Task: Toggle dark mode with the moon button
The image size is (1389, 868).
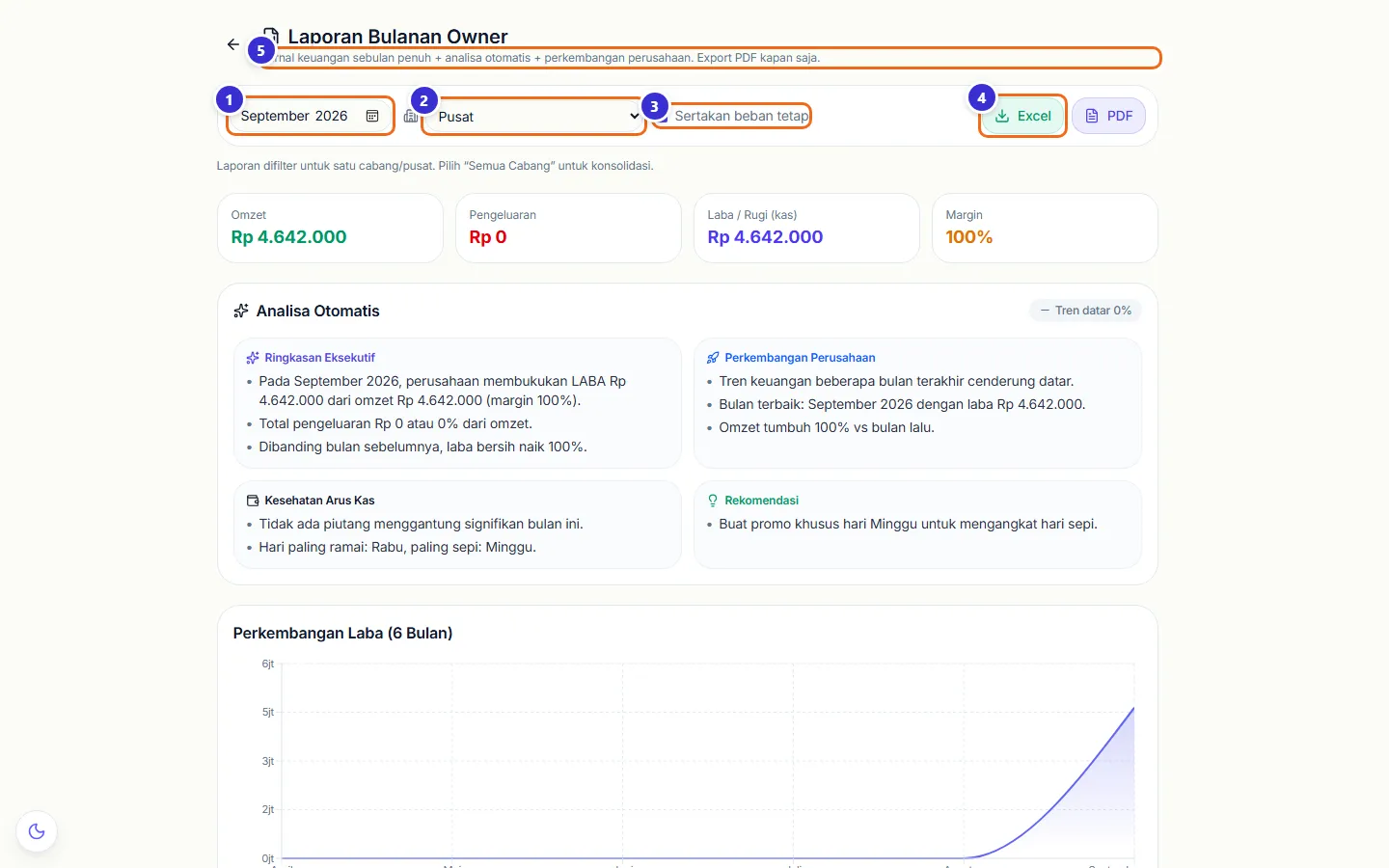Action: [37, 831]
